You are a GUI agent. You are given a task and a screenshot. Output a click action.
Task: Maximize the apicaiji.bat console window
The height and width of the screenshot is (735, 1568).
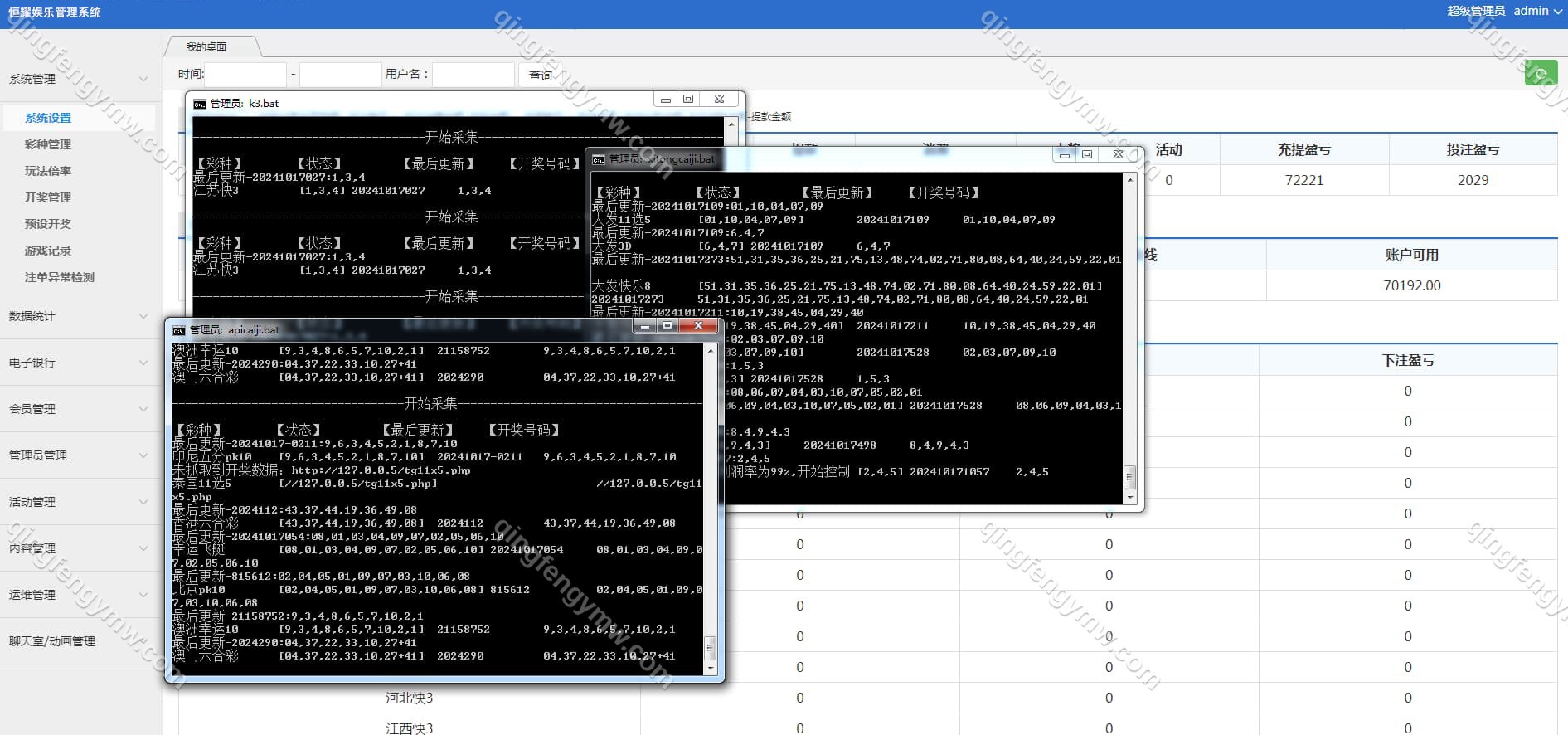(x=667, y=326)
